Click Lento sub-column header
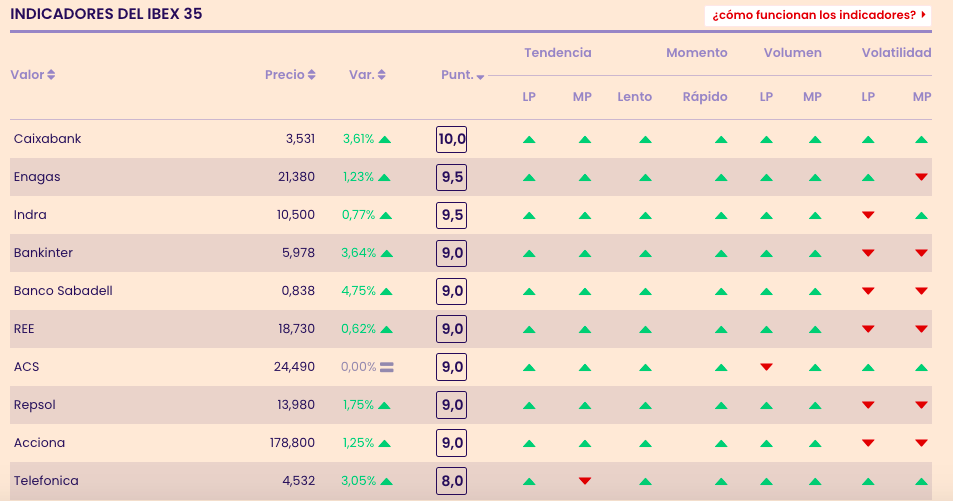 coord(635,97)
